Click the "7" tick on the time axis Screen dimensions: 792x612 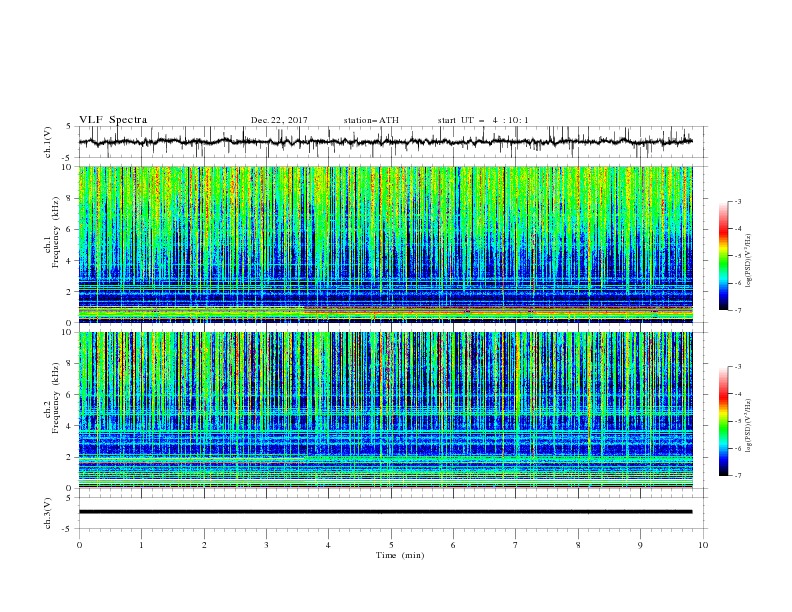516,545
